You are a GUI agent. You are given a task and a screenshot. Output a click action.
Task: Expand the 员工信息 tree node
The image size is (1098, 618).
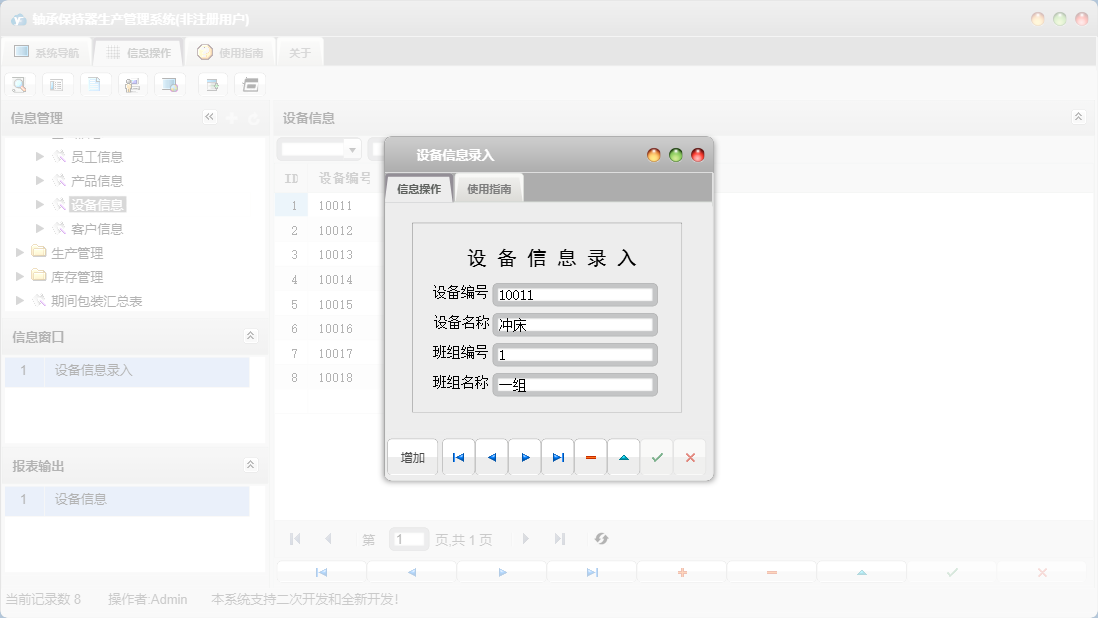pos(40,155)
